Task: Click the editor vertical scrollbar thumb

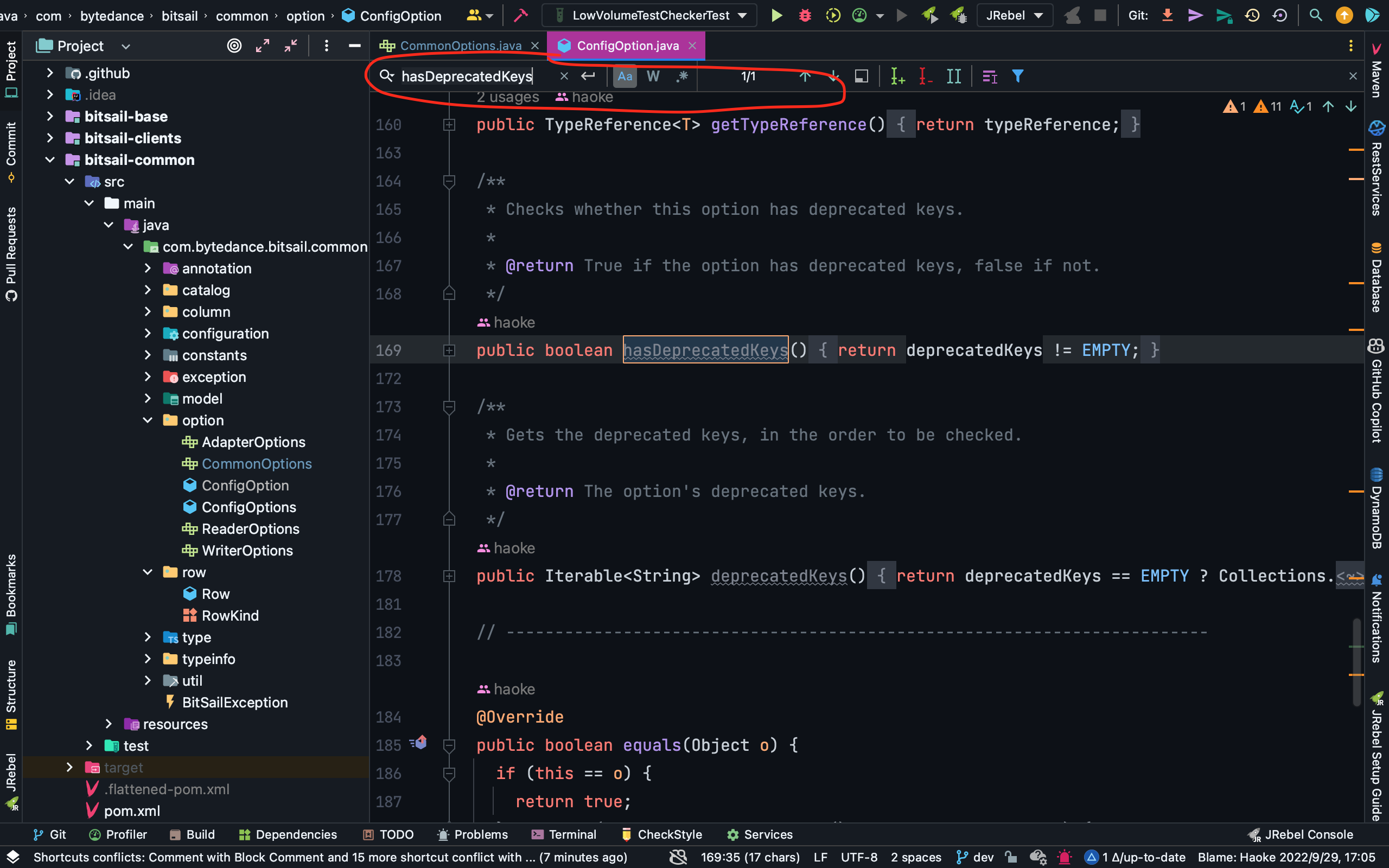Action: tap(1356, 660)
